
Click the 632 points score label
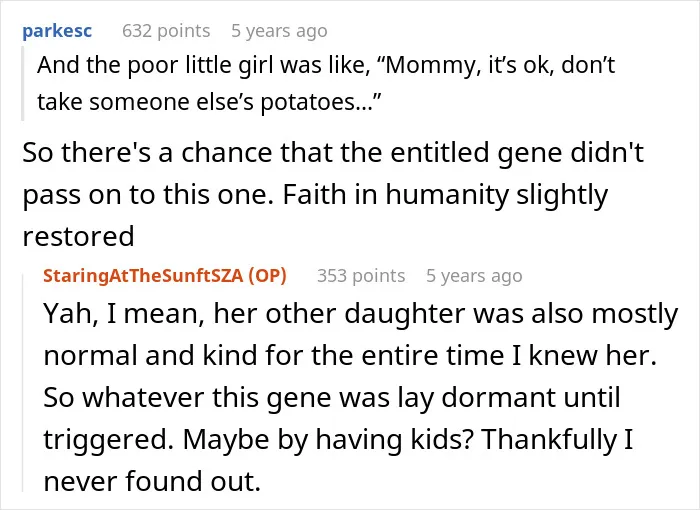point(166,31)
